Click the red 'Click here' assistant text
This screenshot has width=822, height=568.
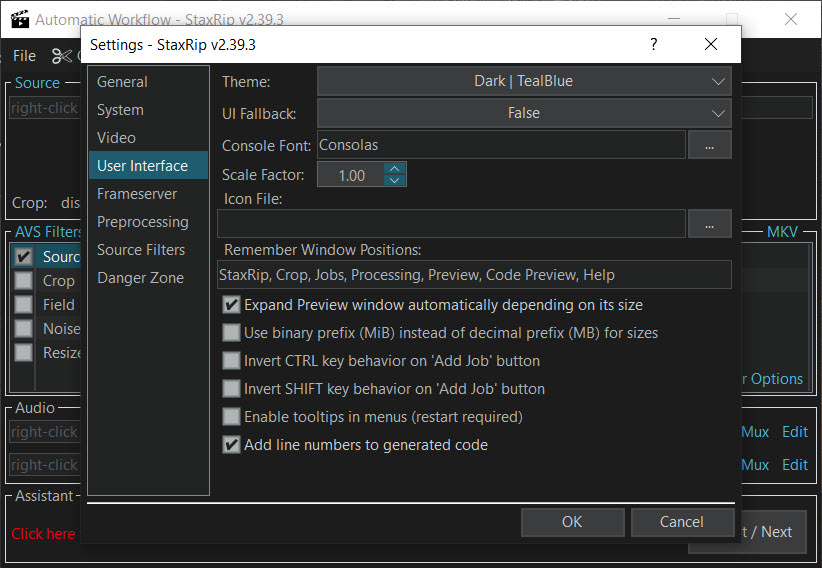coord(44,534)
